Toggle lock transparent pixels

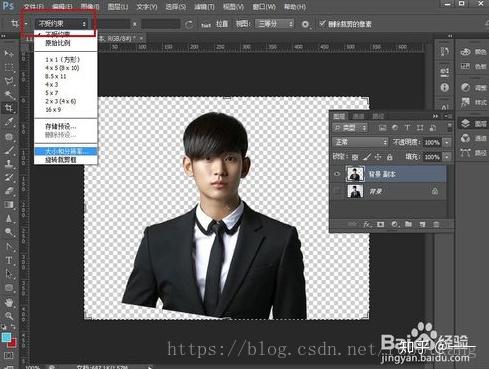355,157
